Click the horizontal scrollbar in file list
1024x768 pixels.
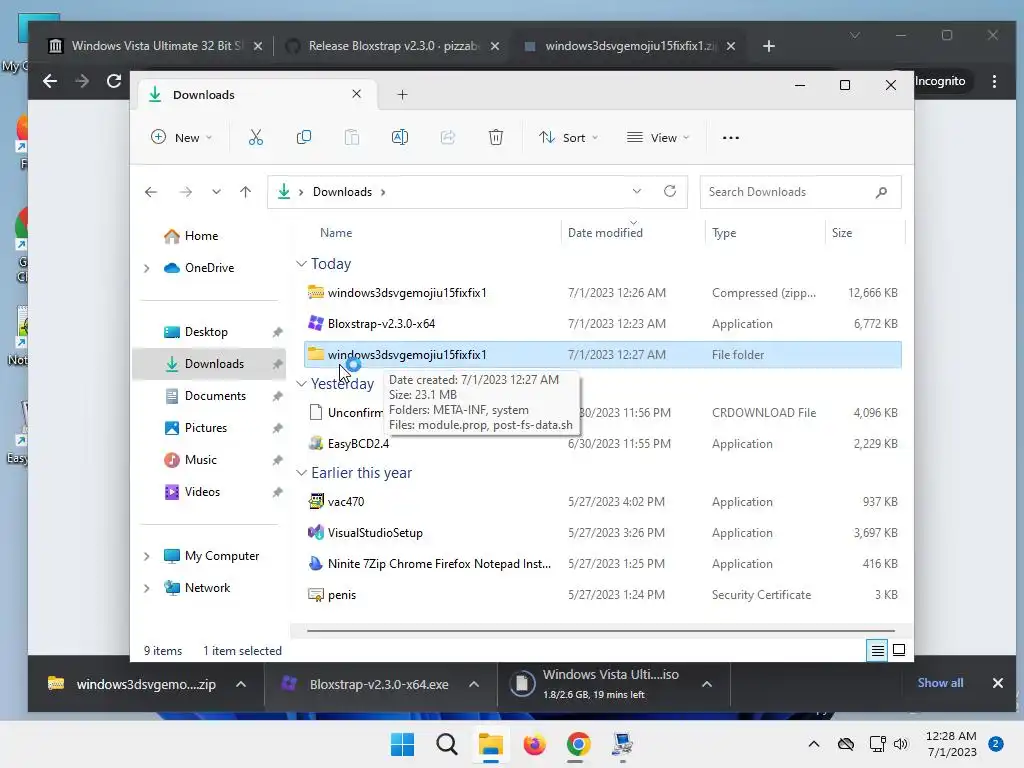point(601,631)
